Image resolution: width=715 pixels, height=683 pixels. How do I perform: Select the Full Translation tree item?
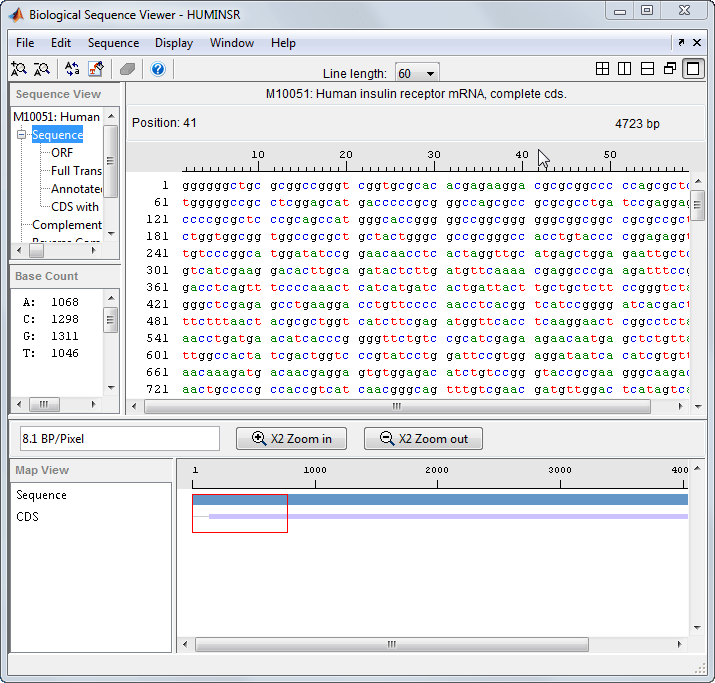pyautogui.click(x=76, y=171)
